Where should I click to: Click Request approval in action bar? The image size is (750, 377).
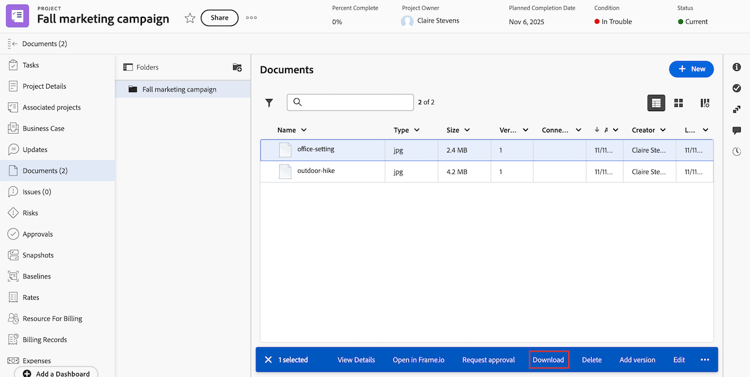[x=488, y=360]
